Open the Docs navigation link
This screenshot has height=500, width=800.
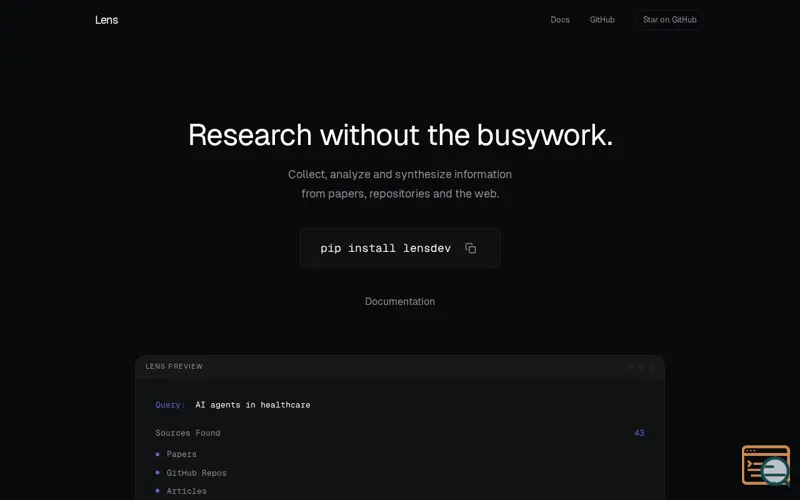click(560, 20)
